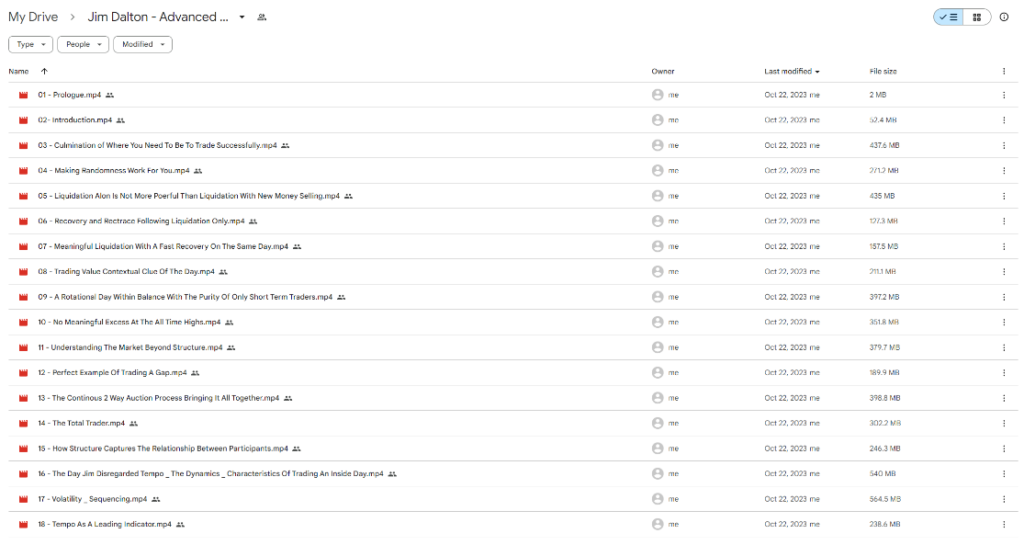
Task: Expand the Modified filter dropdown
Action: point(142,44)
